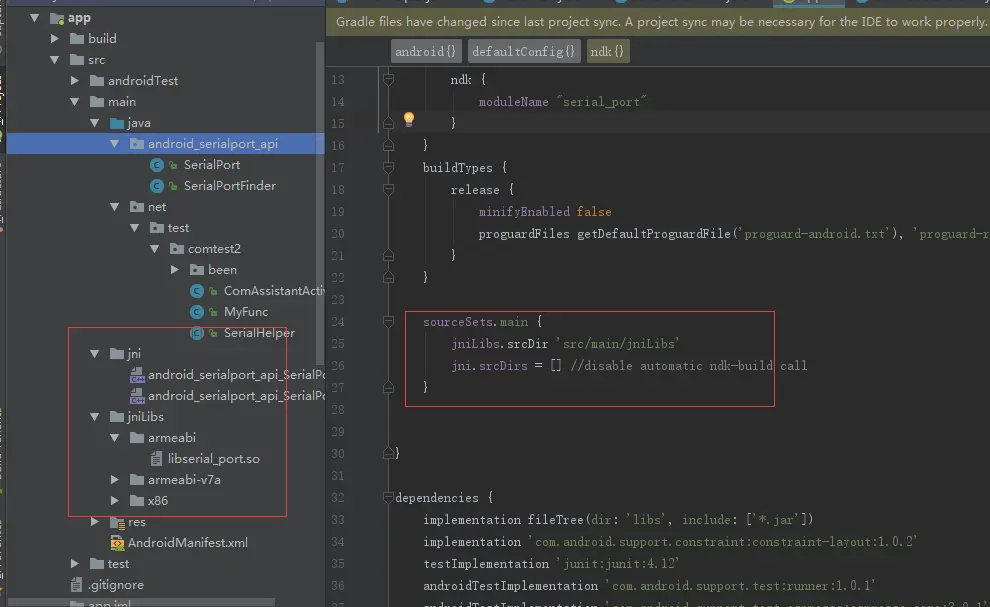This screenshot has width=990, height=607.
Task: Expand the armeabi-v7a folder
Action: (115, 479)
